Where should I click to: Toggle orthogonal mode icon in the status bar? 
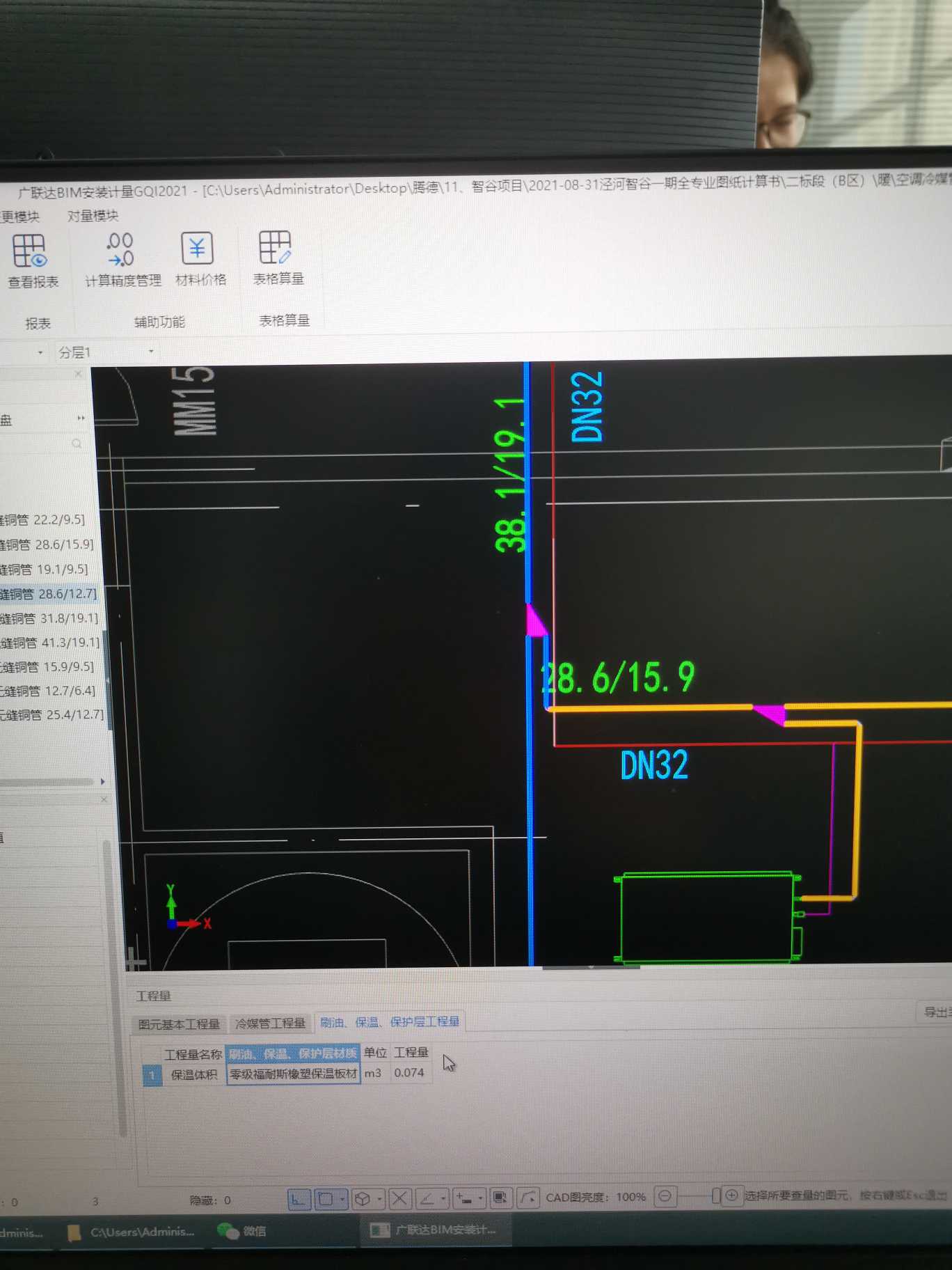tap(299, 1199)
